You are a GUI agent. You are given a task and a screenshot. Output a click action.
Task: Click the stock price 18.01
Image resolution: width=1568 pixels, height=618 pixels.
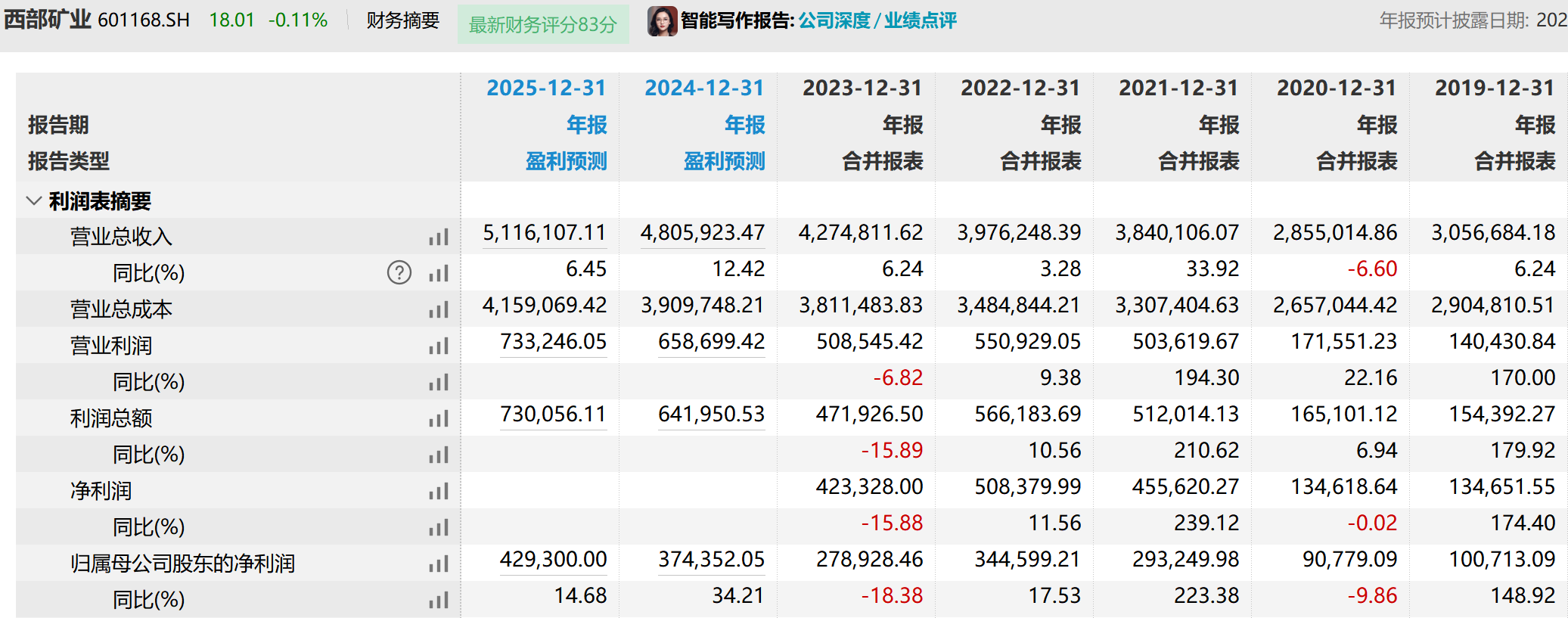232,20
